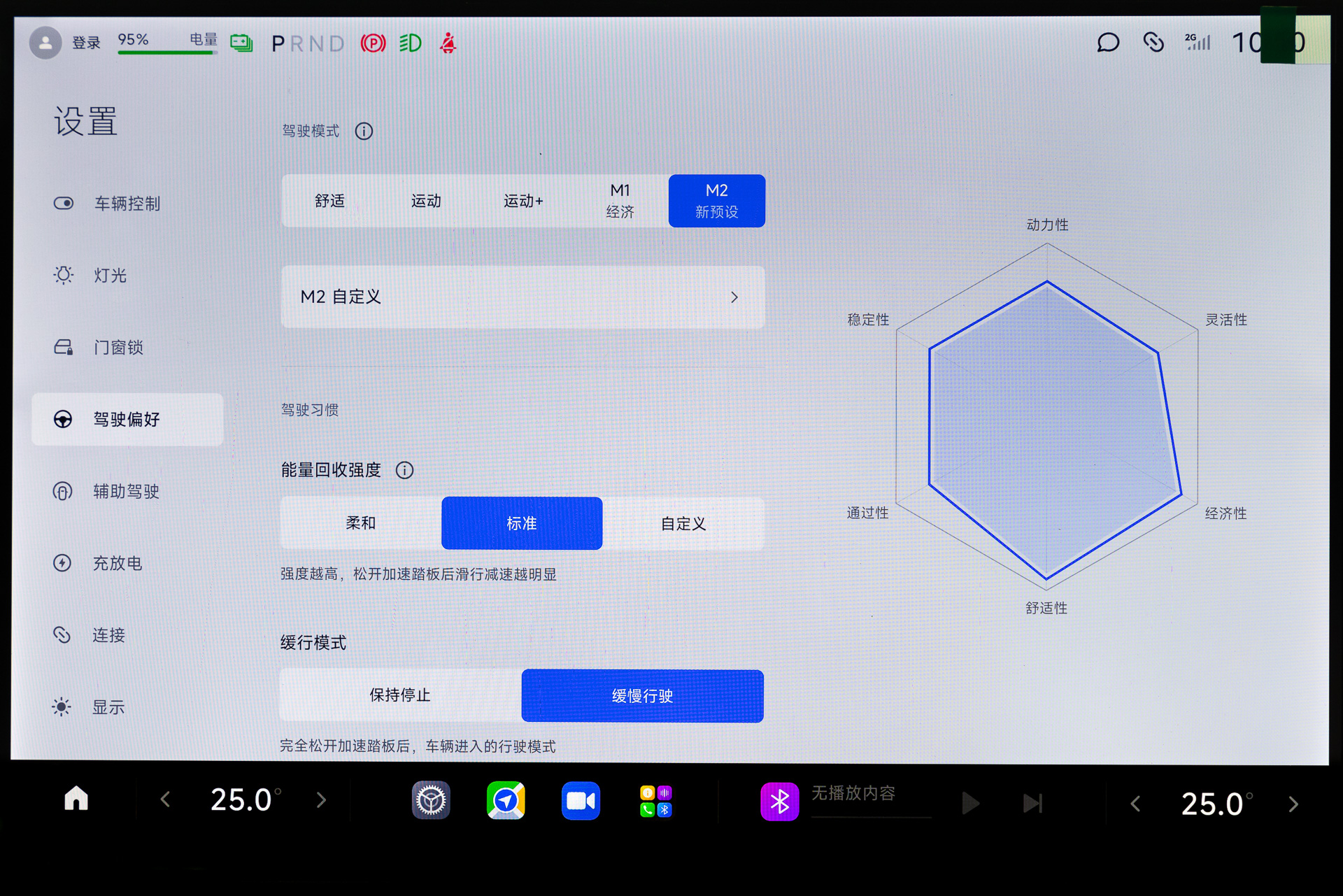
Task: Launch the navigation map app
Action: tap(506, 800)
